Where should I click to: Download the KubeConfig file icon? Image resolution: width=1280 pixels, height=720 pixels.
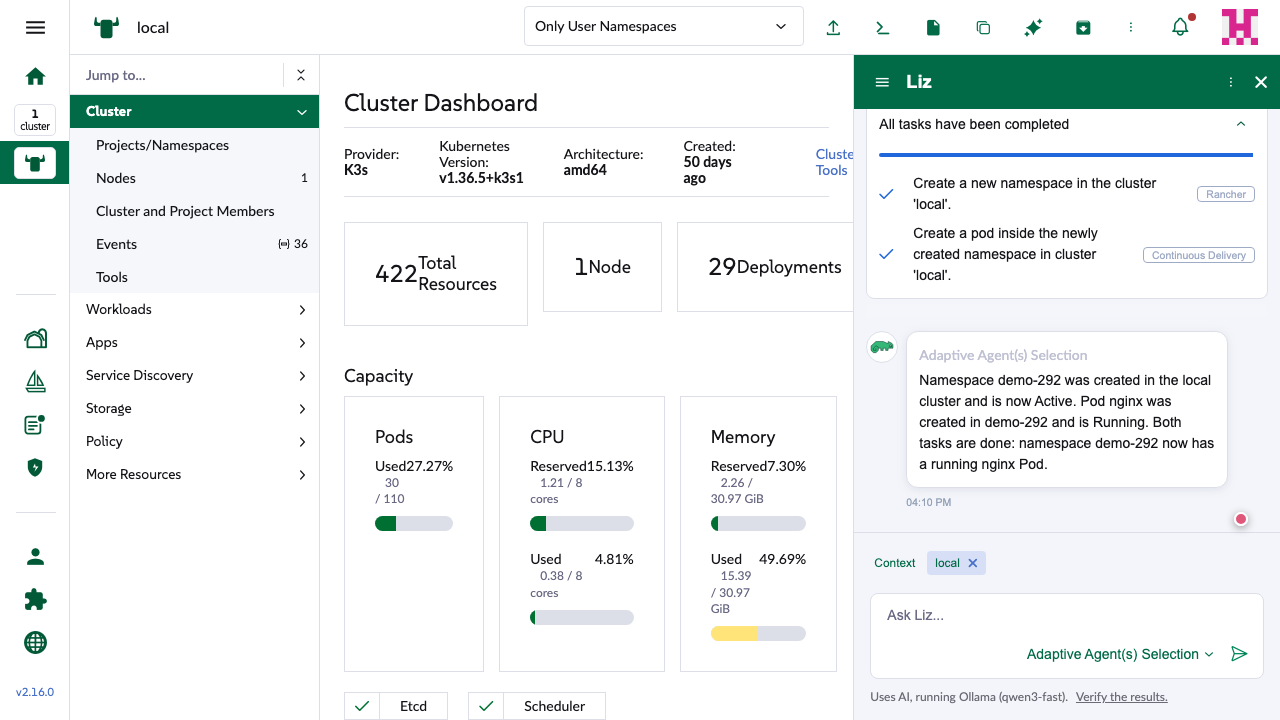coord(933,28)
